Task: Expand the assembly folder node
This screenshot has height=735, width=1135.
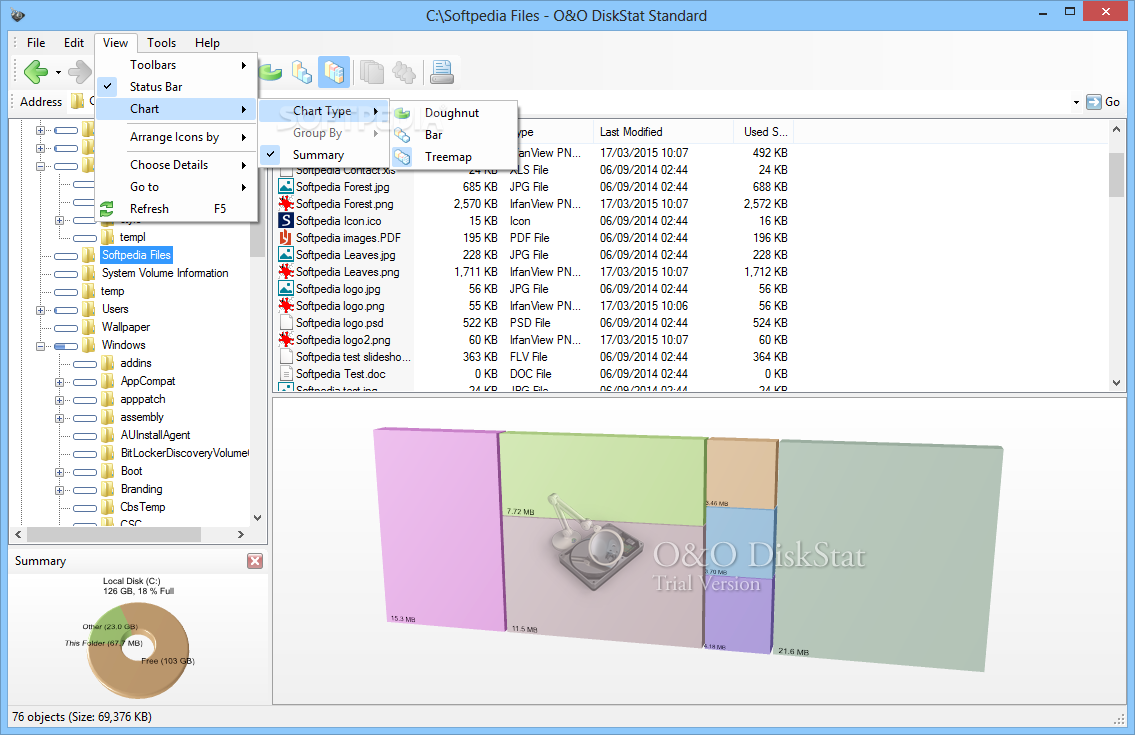Action: 60,418
